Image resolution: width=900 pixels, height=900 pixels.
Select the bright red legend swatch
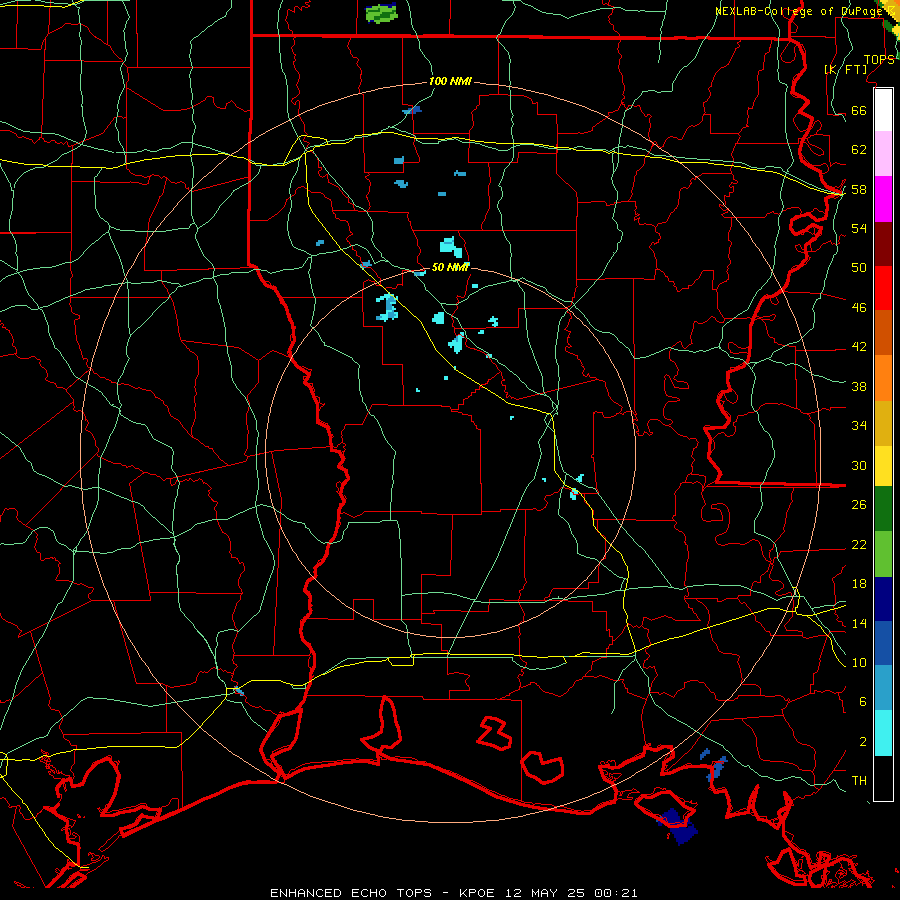click(x=883, y=288)
